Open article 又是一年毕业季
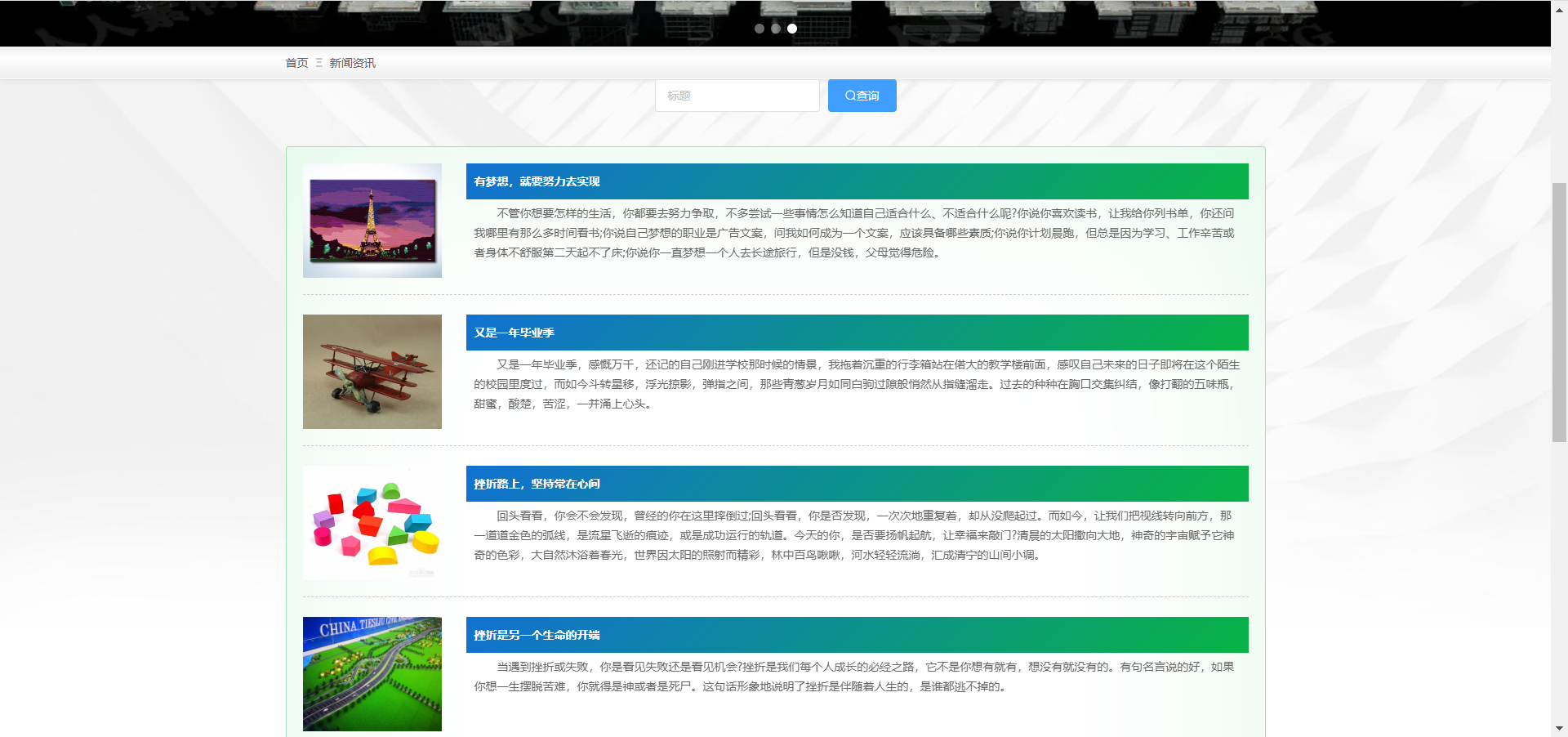This screenshot has height=737, width=1568. [514, 333]
